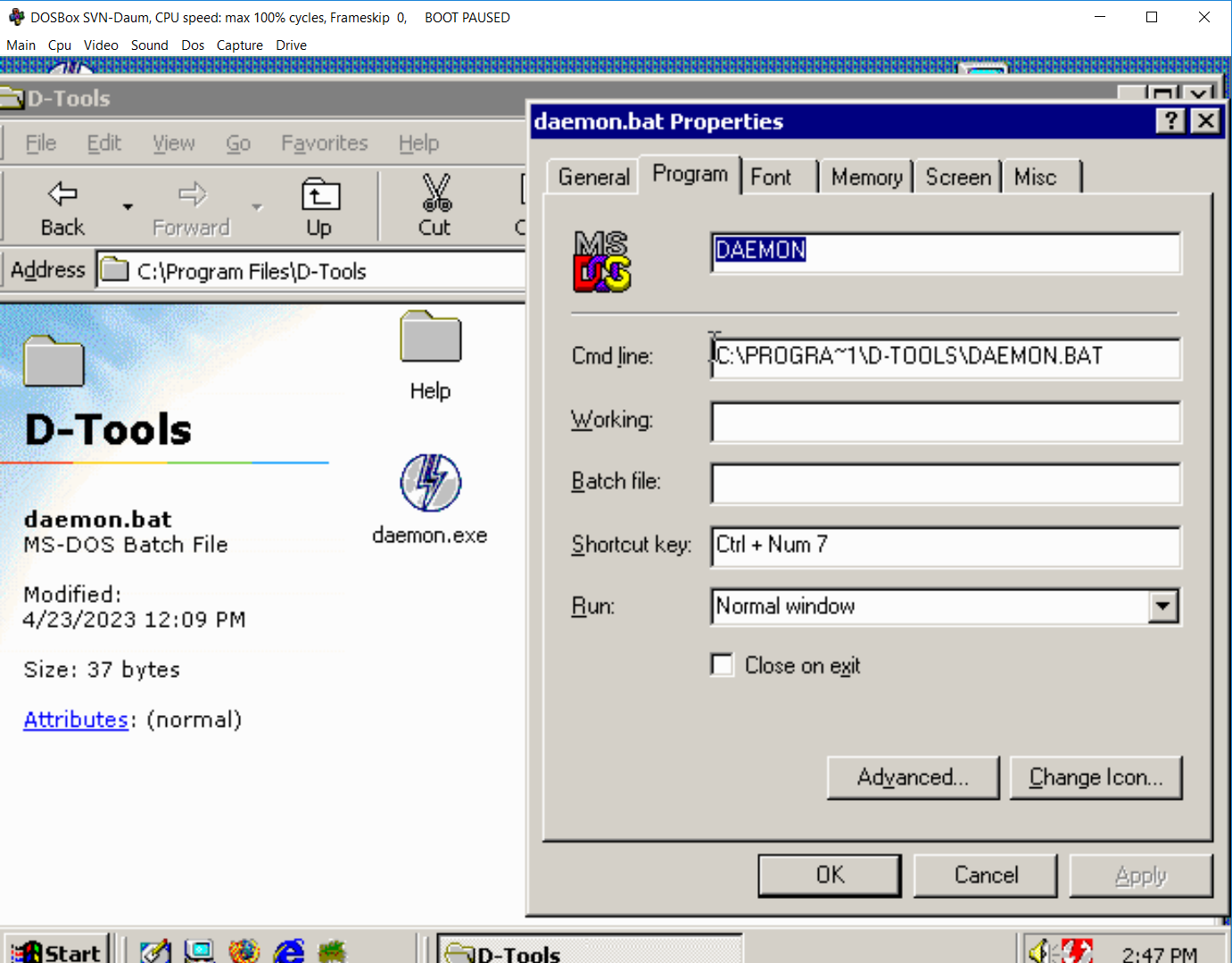The width and height of the screenshot is (1232, 963).
Task: Click the globe browser Quick Launch icon
Action: (244, 951)
